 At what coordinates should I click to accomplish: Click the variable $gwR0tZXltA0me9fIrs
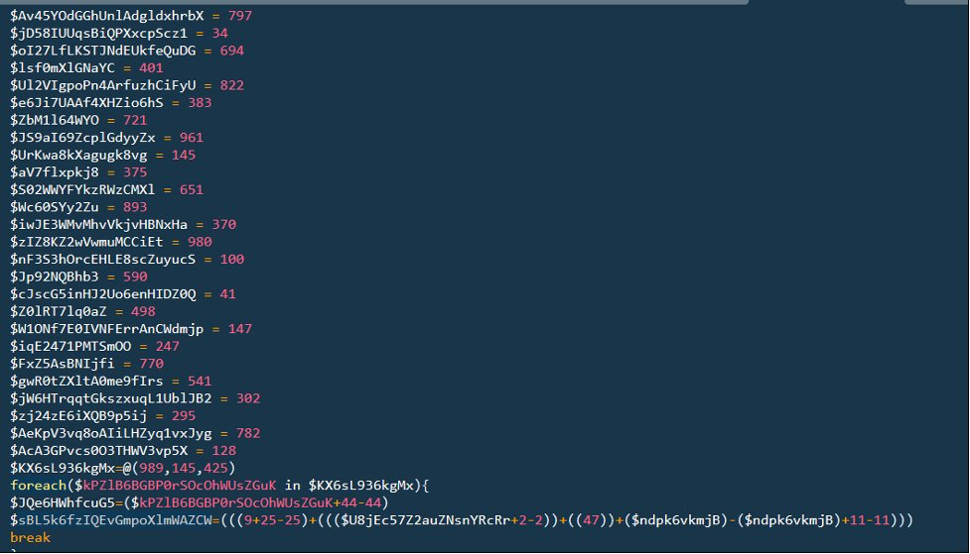(87, 380)
